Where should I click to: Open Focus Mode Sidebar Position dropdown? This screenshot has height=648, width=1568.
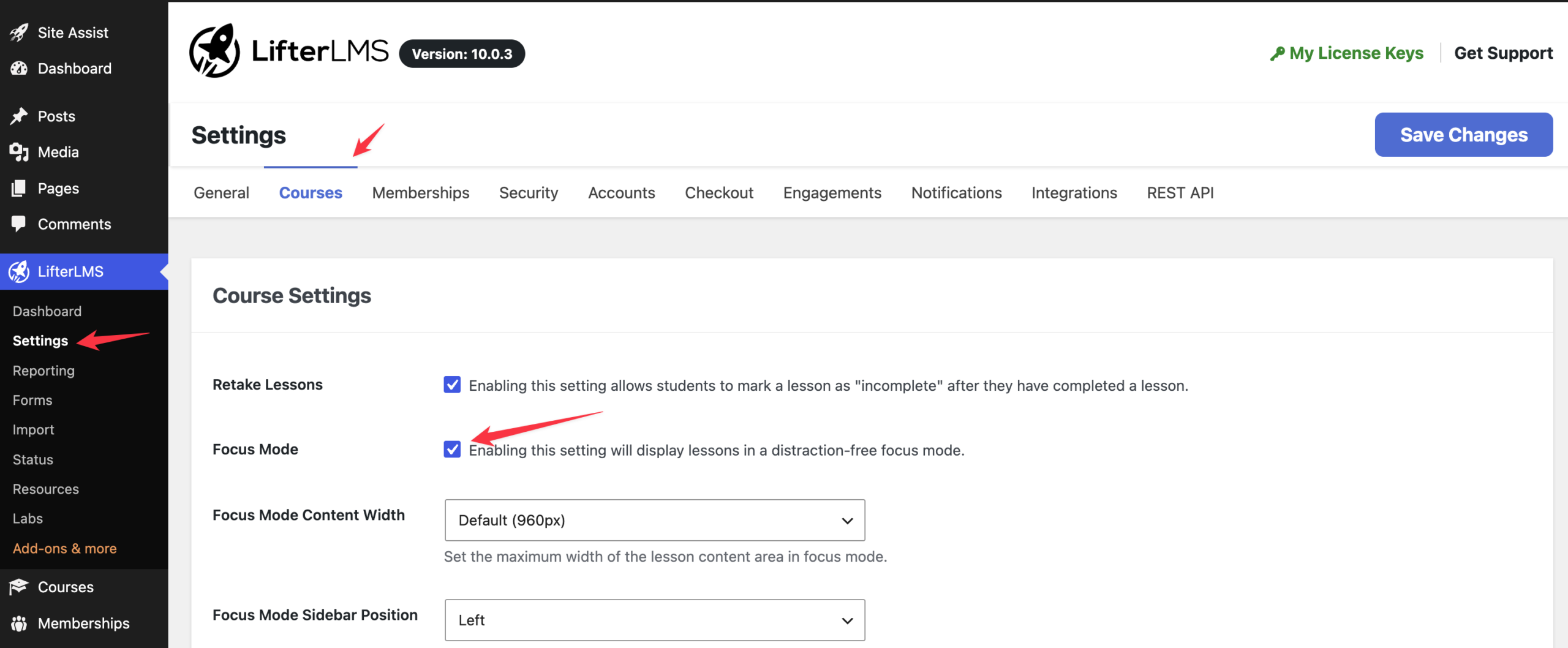pos(655,620)
